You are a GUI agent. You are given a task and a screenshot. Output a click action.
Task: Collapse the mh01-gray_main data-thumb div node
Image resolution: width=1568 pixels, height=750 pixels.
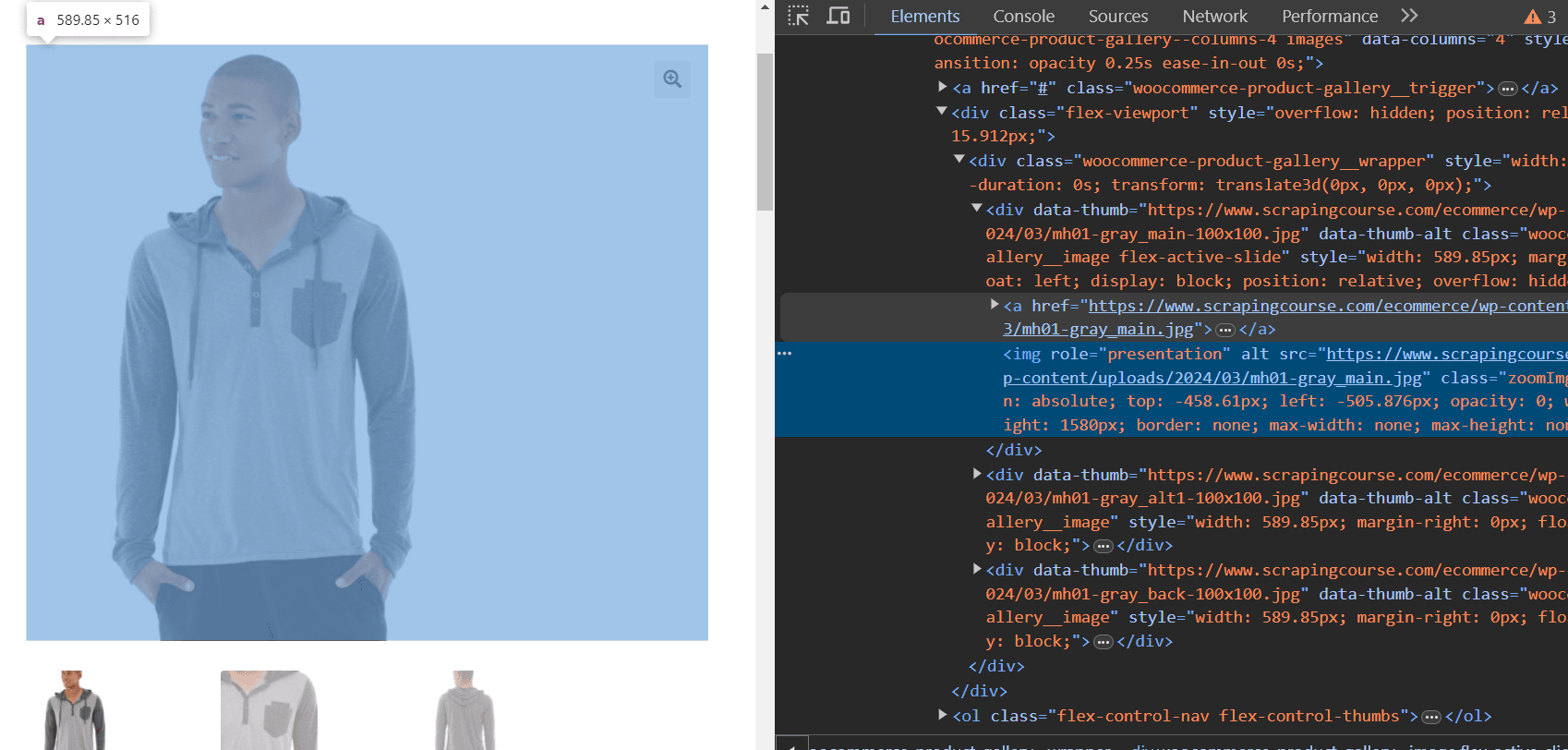tap(976, 208)
